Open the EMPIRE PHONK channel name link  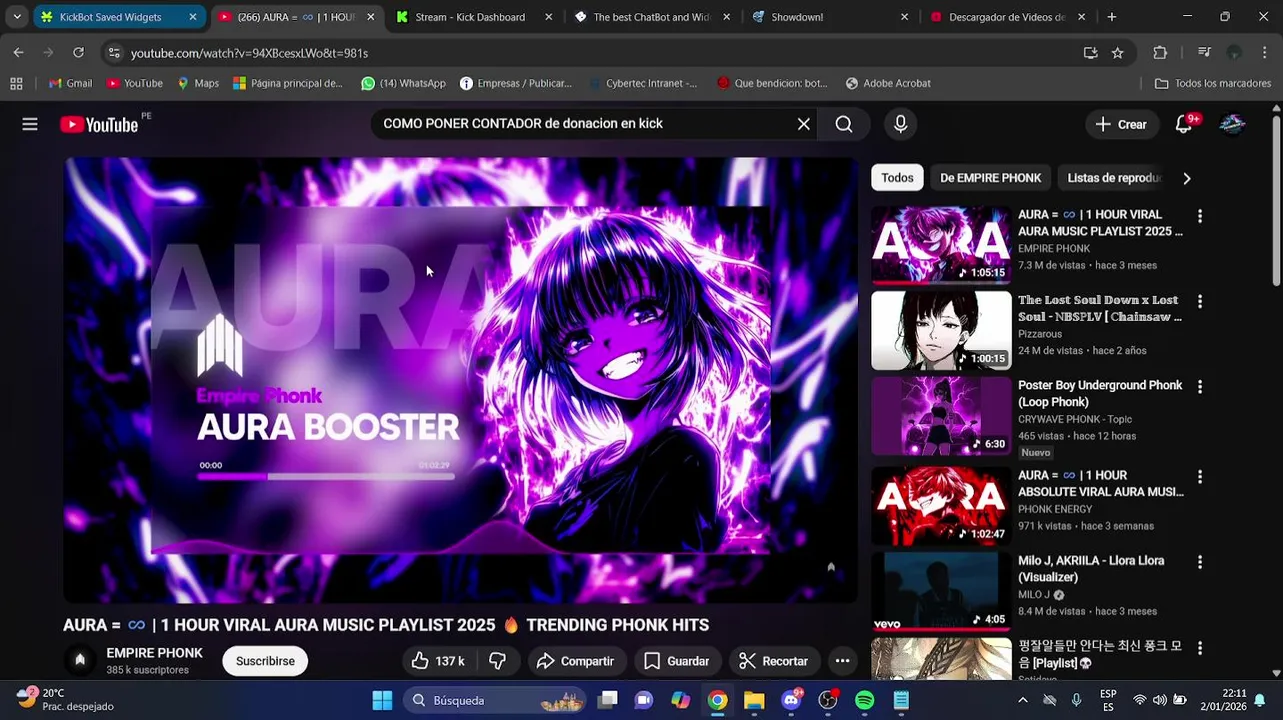coord(154,653)
